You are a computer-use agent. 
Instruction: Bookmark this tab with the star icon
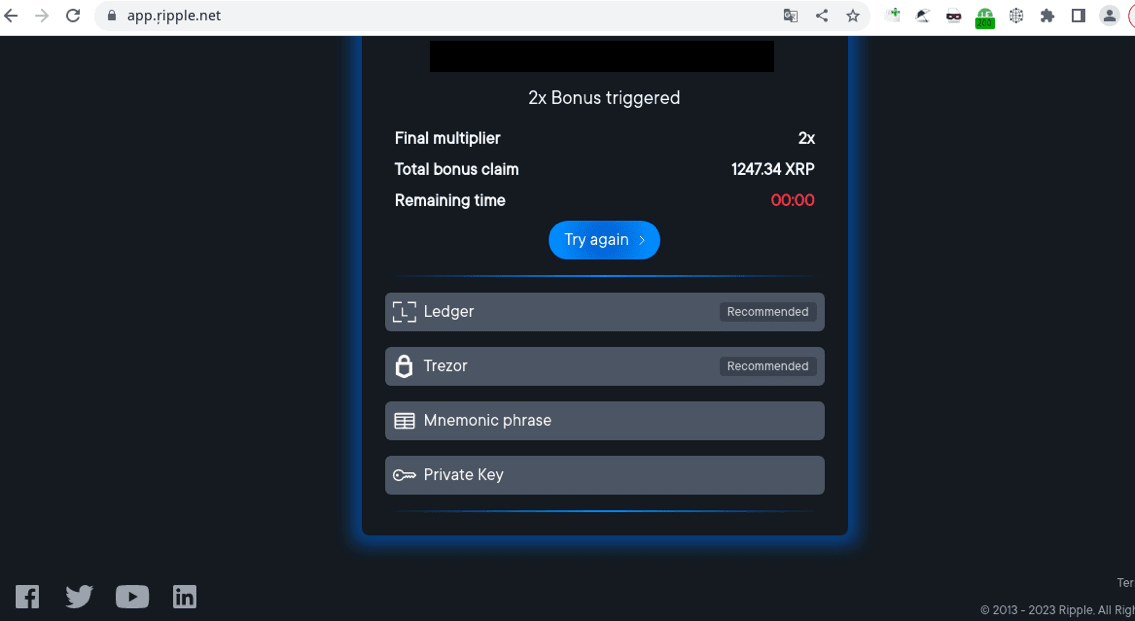[x=853, y=16]
